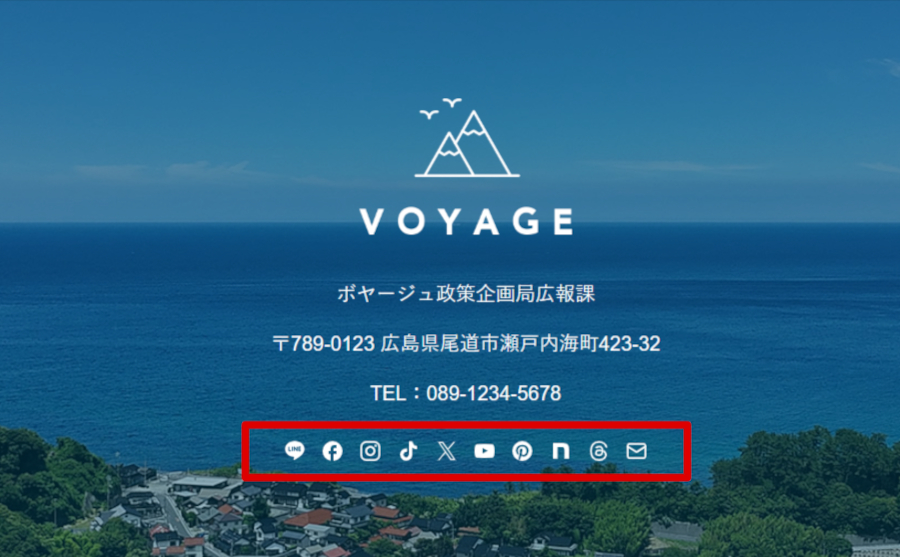Launch the YouTube channel icon

coord(484,451)
